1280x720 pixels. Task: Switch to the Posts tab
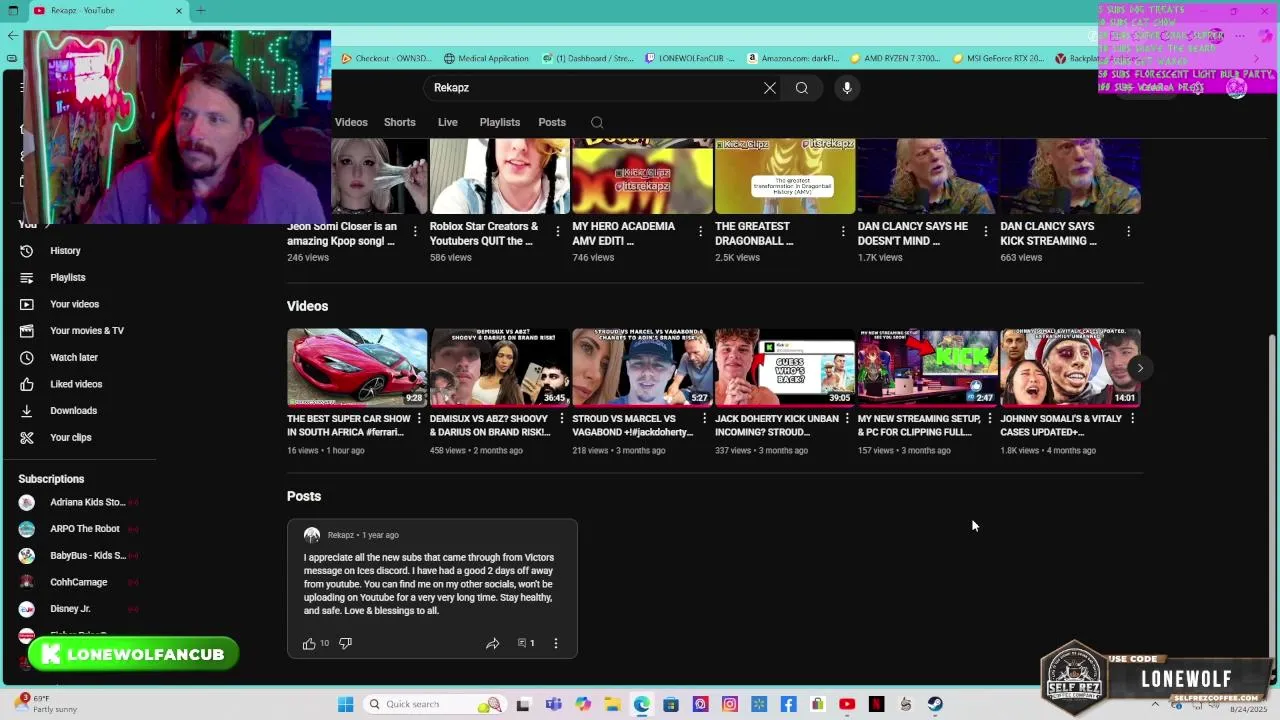tap(552, 122)
